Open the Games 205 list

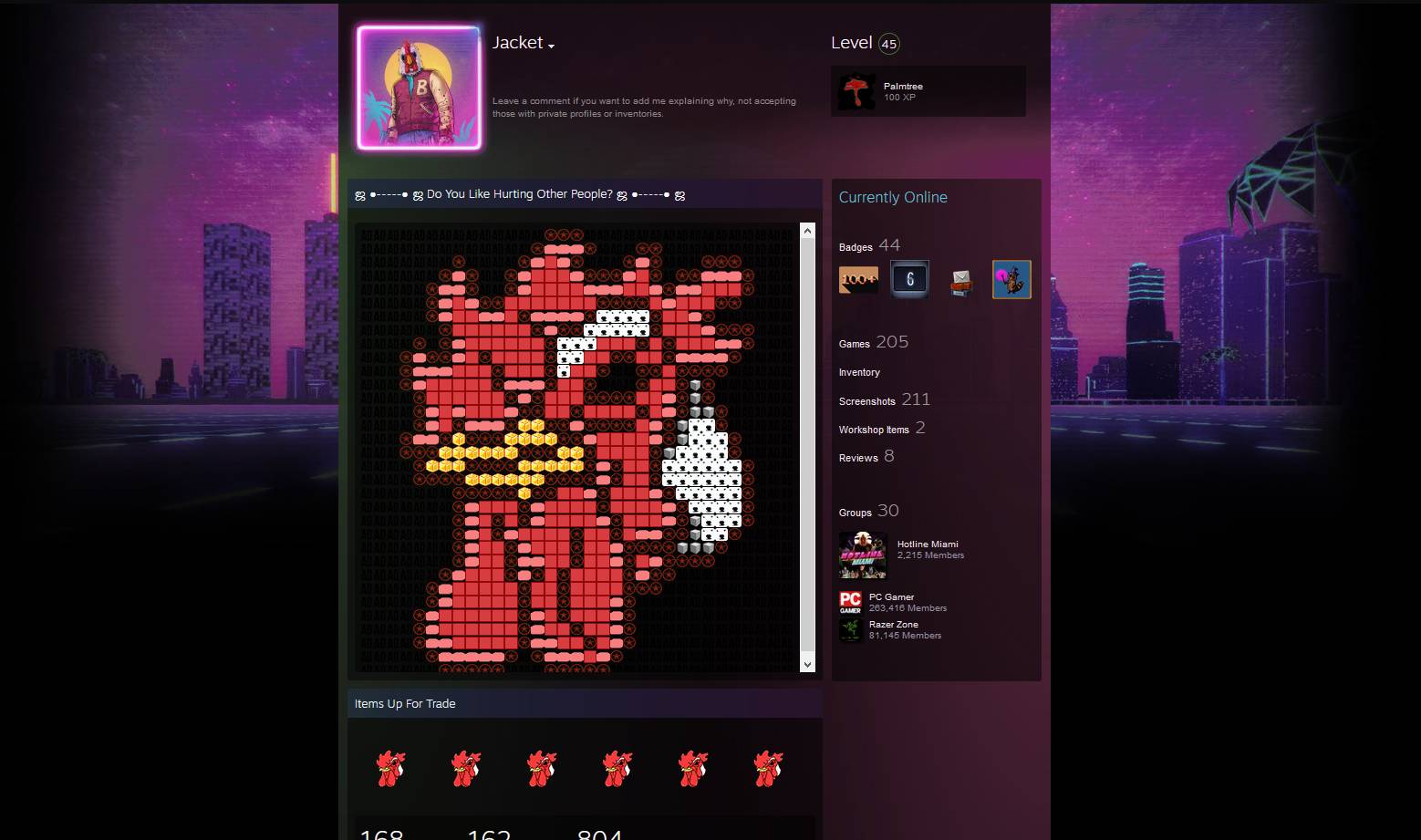873,342
